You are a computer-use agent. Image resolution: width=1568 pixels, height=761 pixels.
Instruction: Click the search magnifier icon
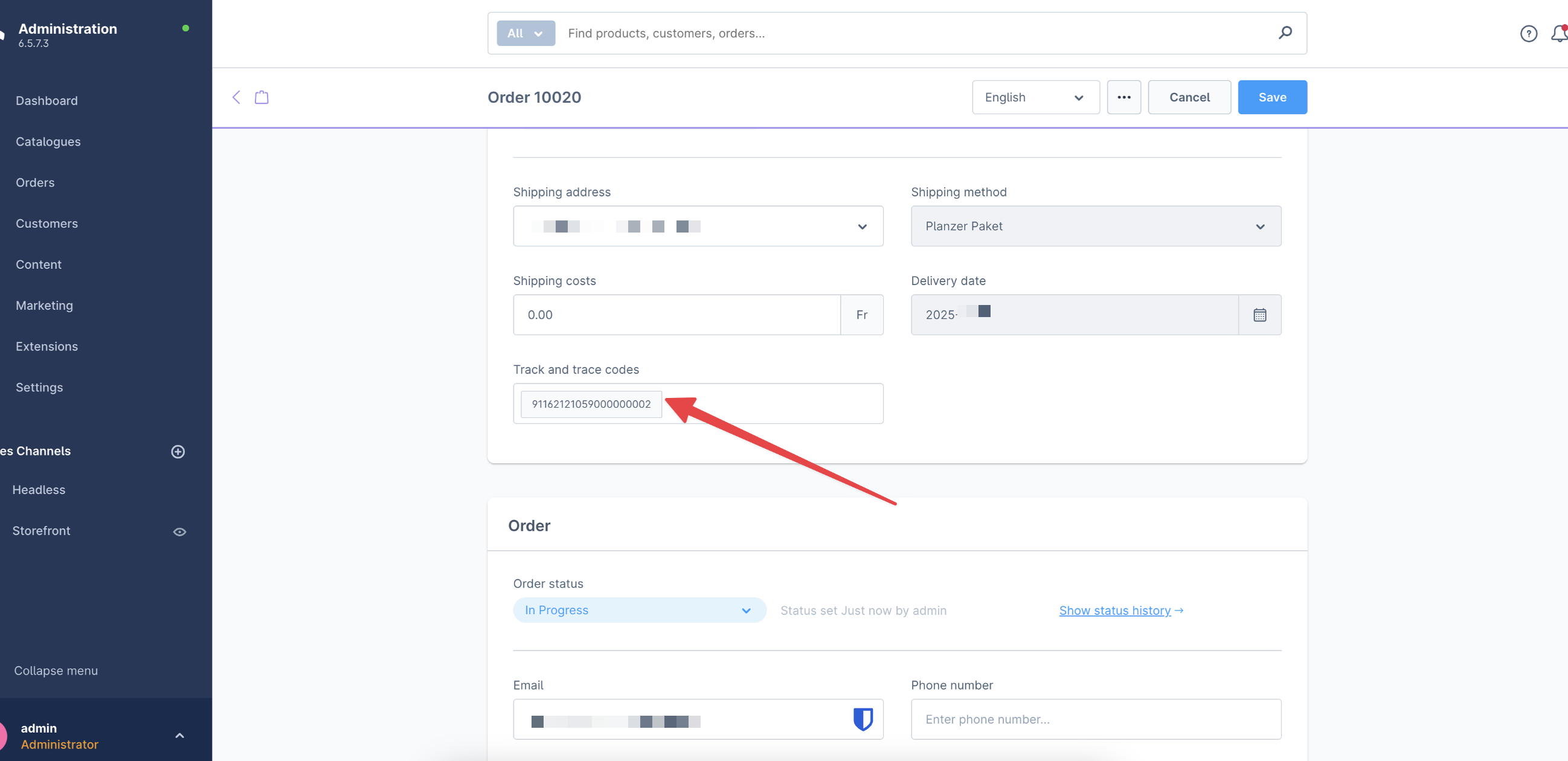[x=1285, y=33]
